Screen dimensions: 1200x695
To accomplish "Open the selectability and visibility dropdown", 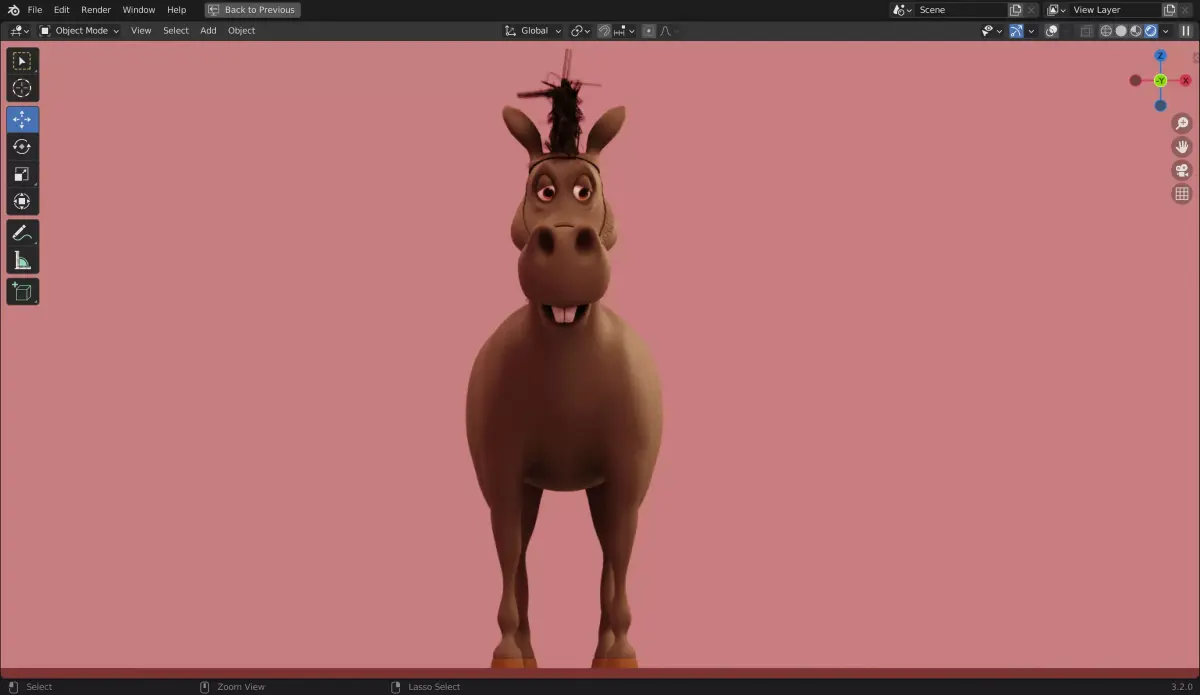I will pos(993,31).
